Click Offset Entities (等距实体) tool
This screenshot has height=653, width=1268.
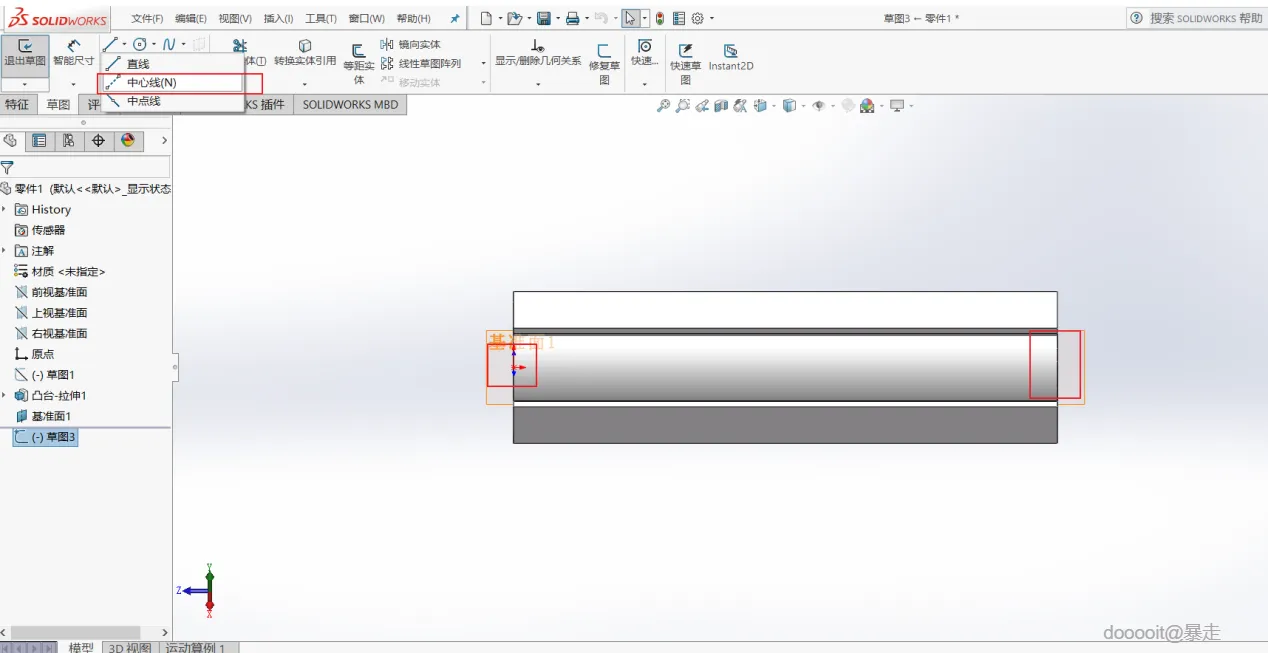(x=359, y=64)
